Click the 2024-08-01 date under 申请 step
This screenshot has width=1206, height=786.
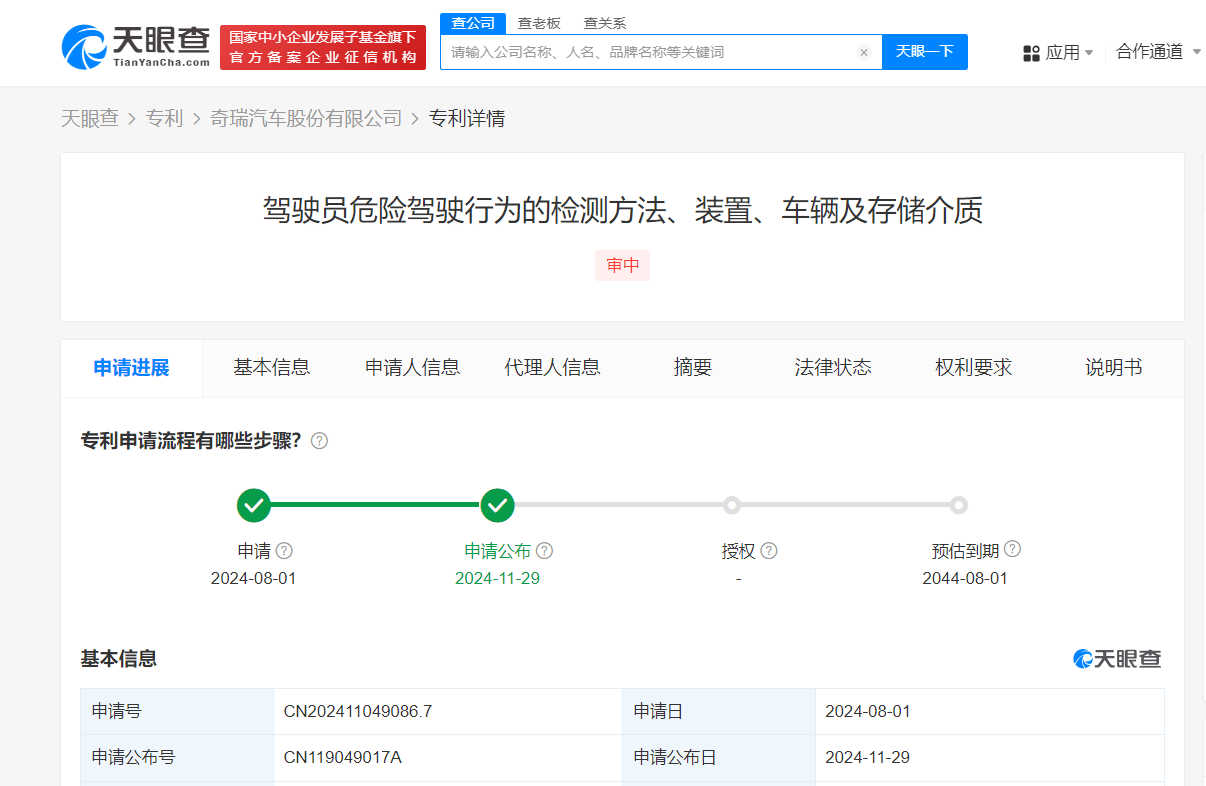click(x=254, y=579)
